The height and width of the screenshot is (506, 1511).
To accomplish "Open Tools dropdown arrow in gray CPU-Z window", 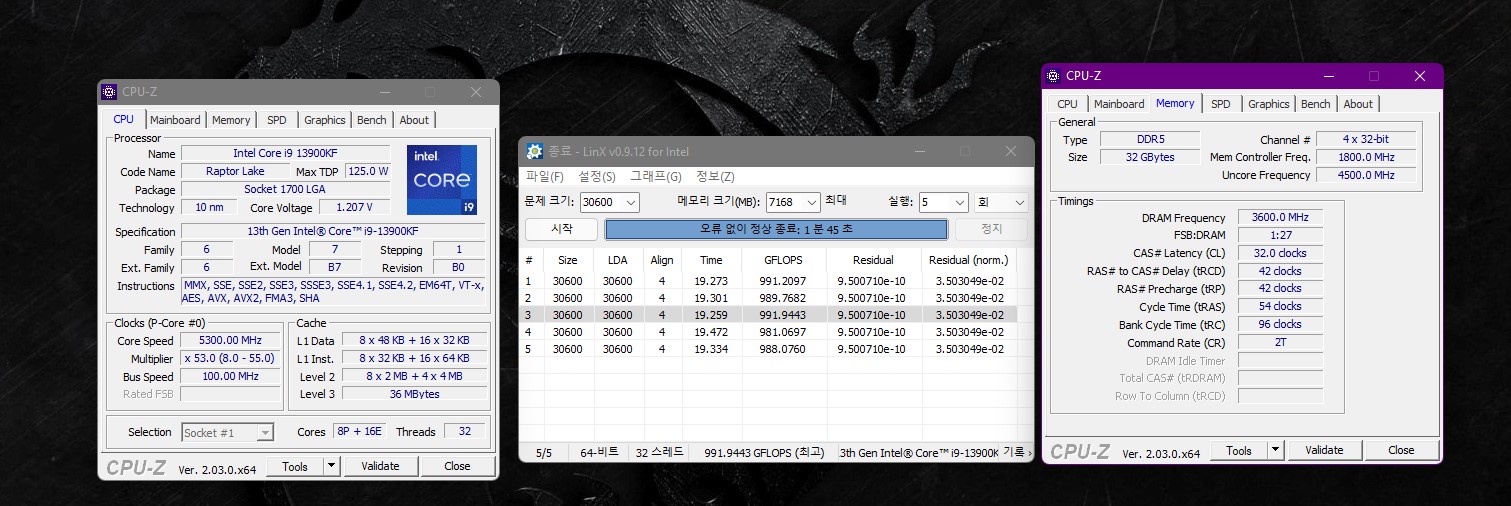I will click(x=332, y=466).
